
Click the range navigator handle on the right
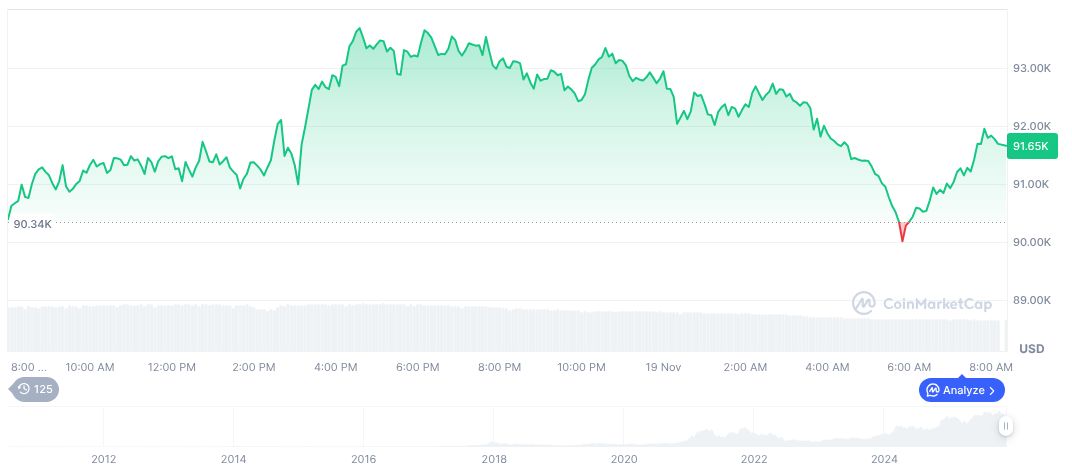point(1005,426)
